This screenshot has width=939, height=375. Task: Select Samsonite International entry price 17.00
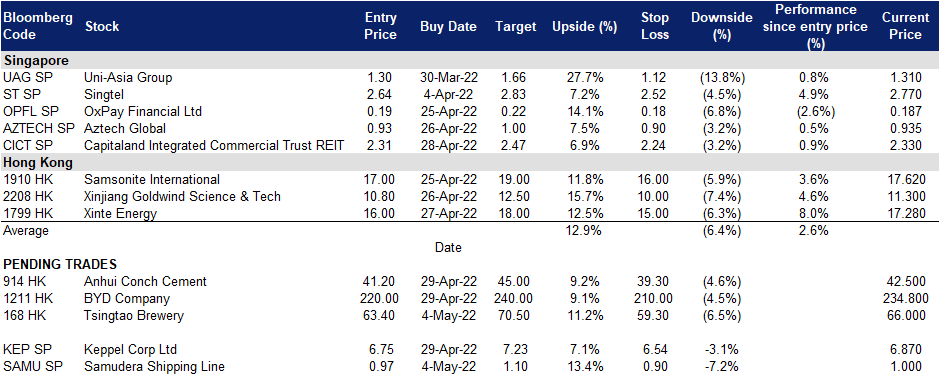(384, 179)
